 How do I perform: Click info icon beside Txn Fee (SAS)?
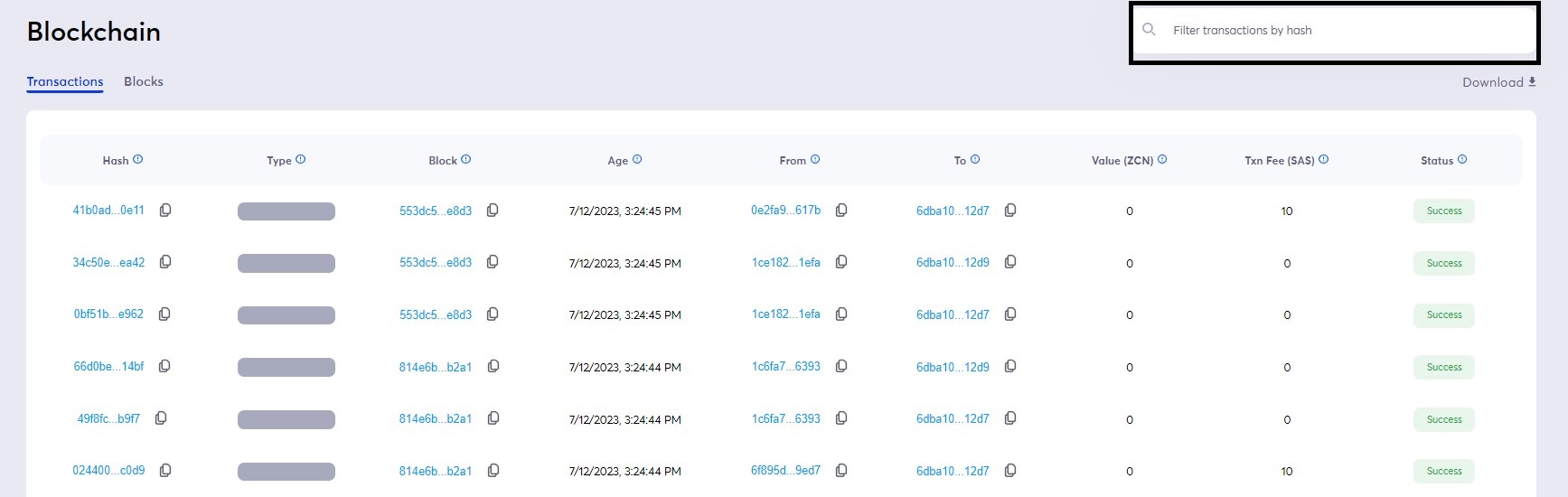coord(1324,160)
